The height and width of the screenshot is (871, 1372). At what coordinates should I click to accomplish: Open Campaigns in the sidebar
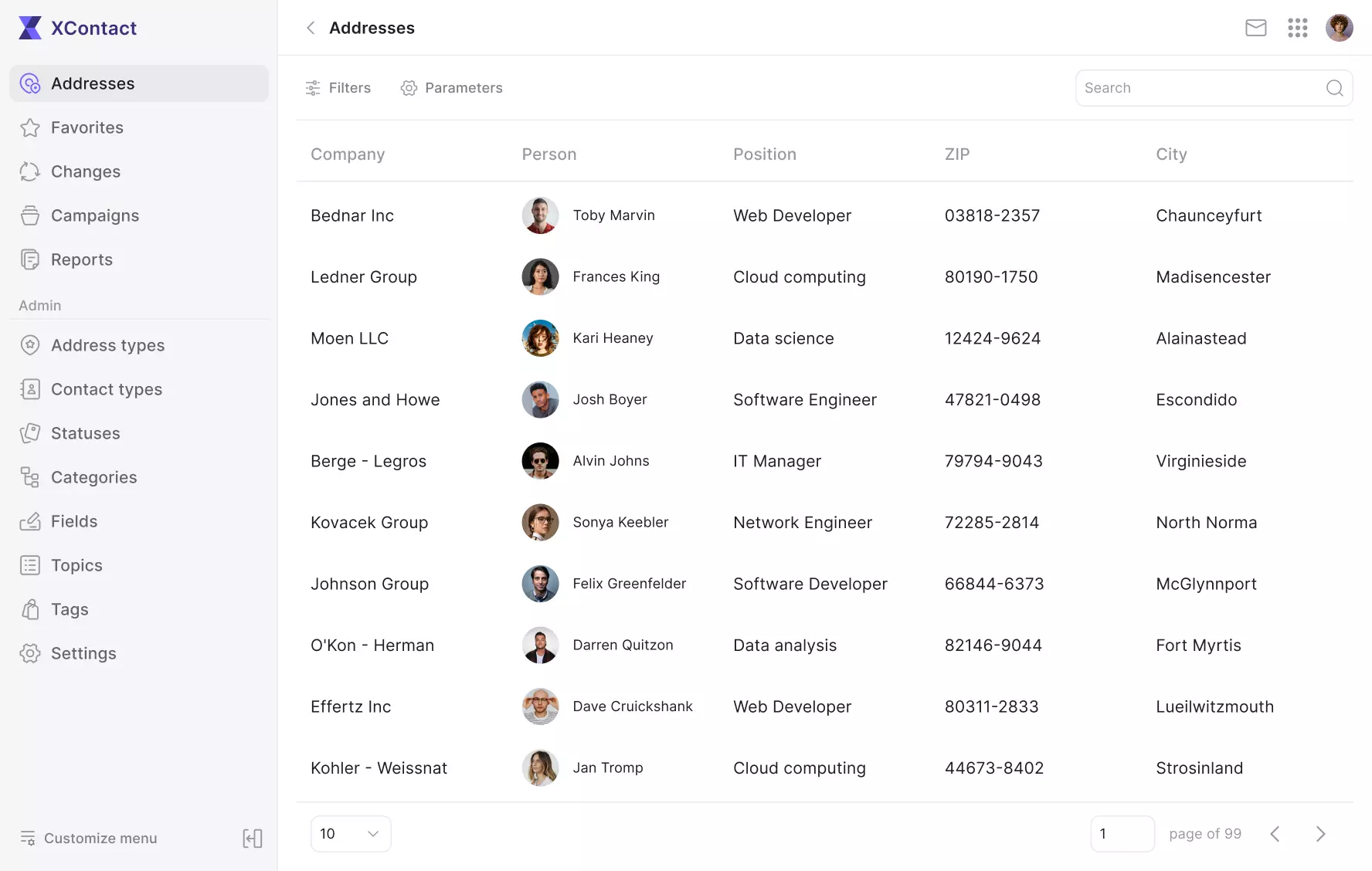(x=139, y=215)
